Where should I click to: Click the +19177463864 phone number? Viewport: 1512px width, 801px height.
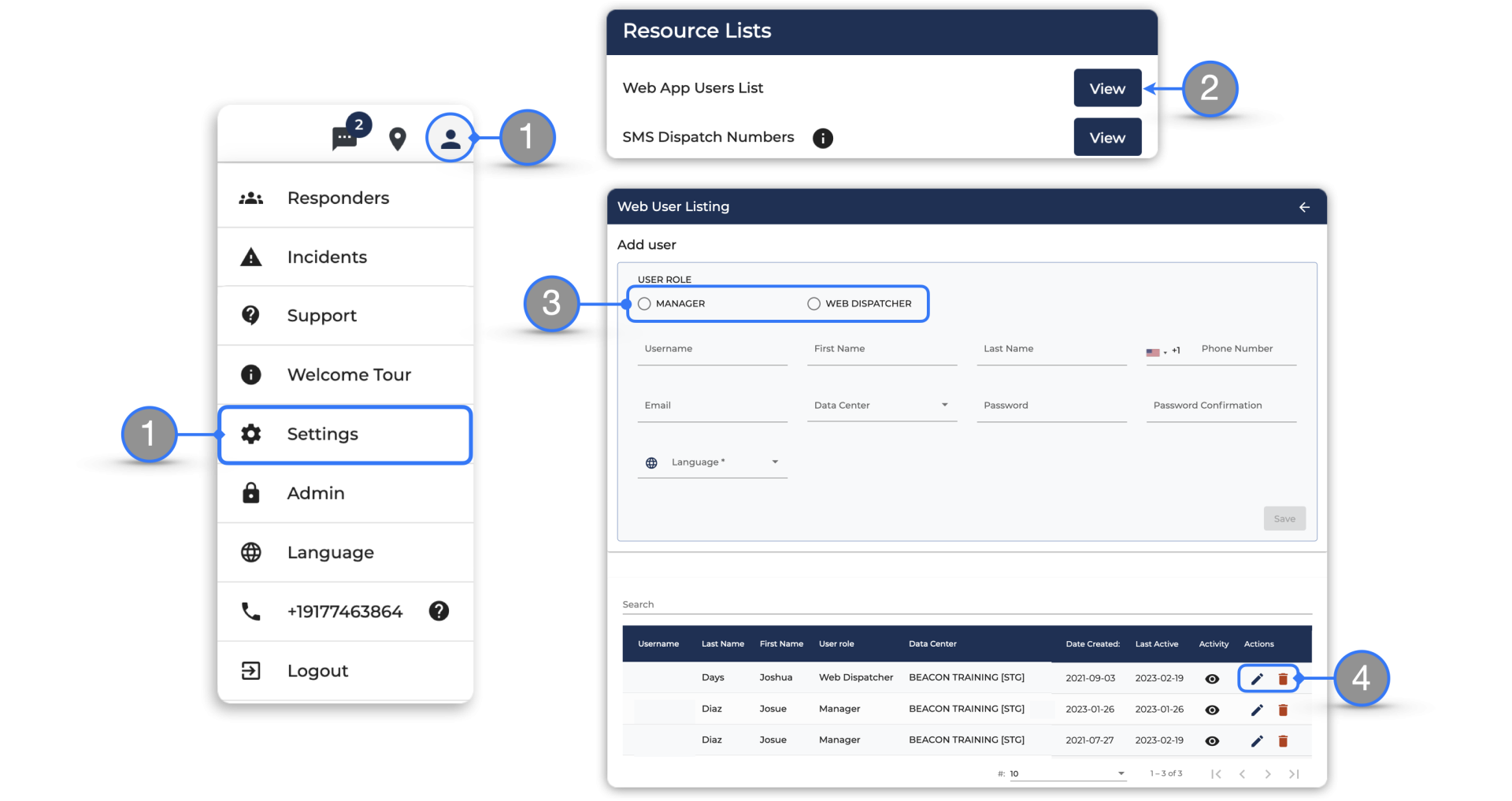(x=345, y=612)
